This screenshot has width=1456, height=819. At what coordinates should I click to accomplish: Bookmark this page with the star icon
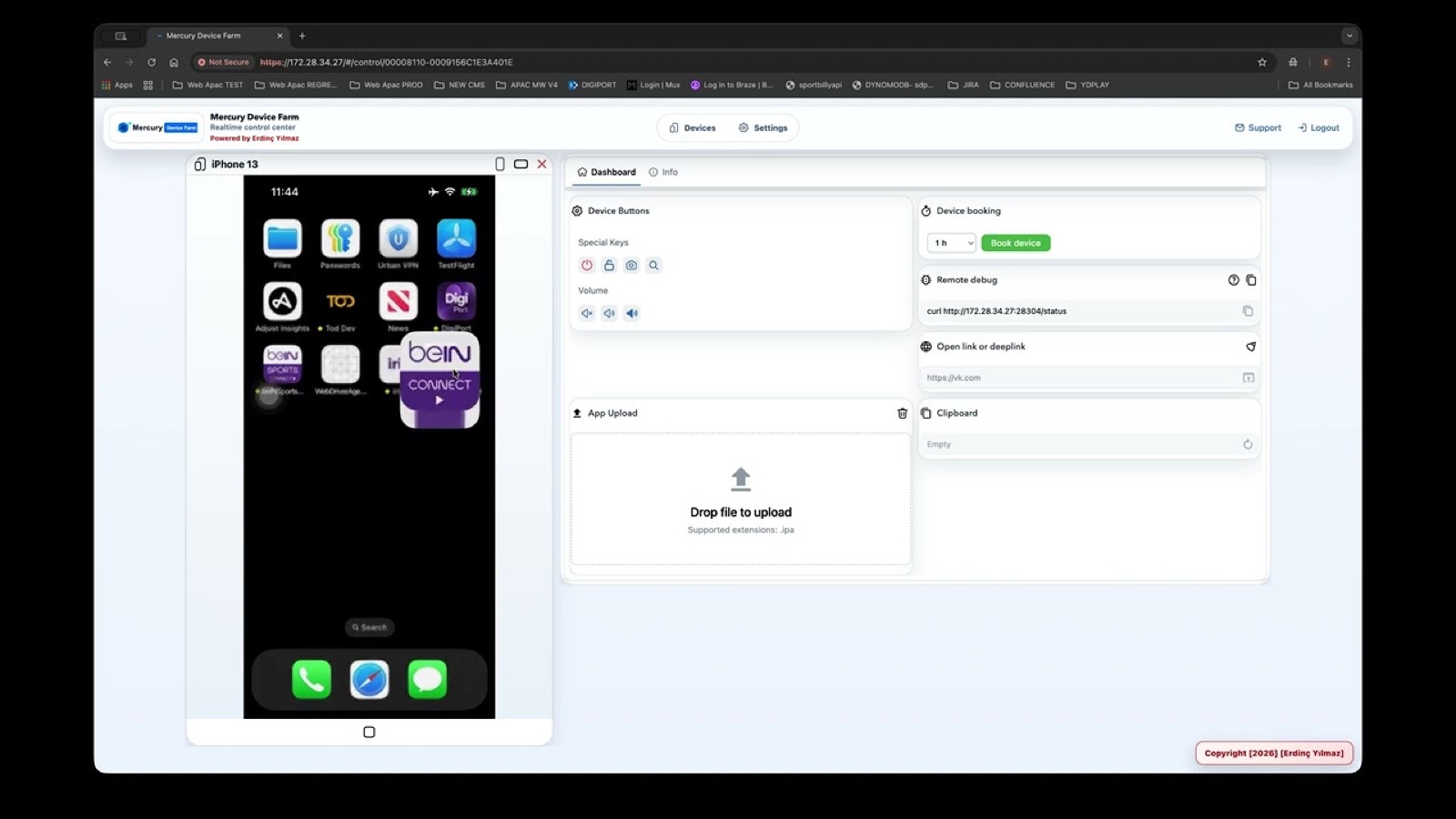(1262, 62)
